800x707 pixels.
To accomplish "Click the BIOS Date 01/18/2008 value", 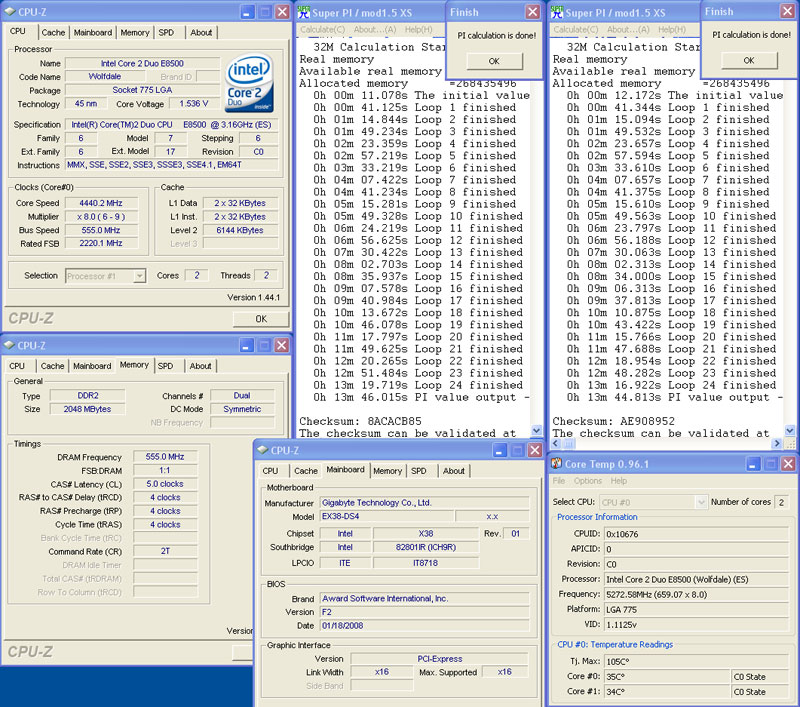I will (x=424, y=625).
